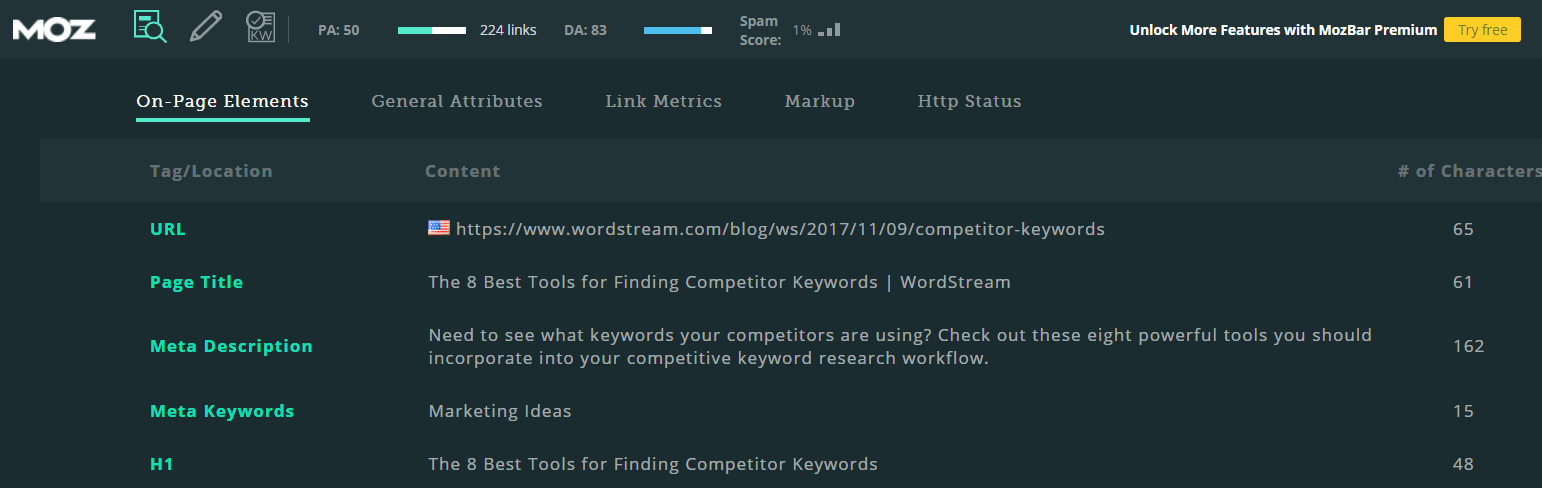Image resolution: width=1542 pixels, height=488 pixels.
Task: Click the wordstream.com competitor-keywords URL
Action: pyautogui.click(x=780, y=229)
